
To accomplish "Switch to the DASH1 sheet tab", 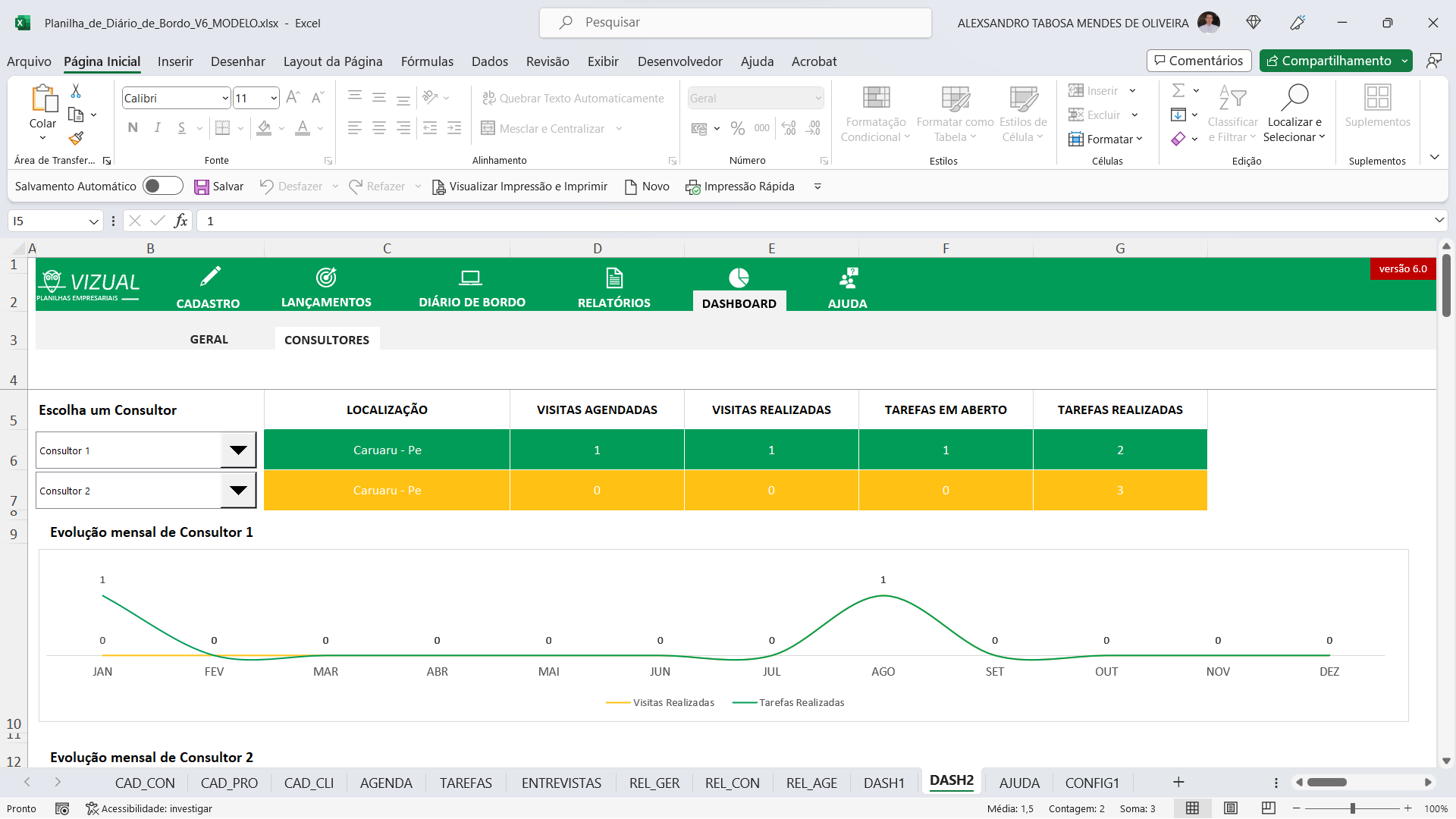I will click(883, 783).
